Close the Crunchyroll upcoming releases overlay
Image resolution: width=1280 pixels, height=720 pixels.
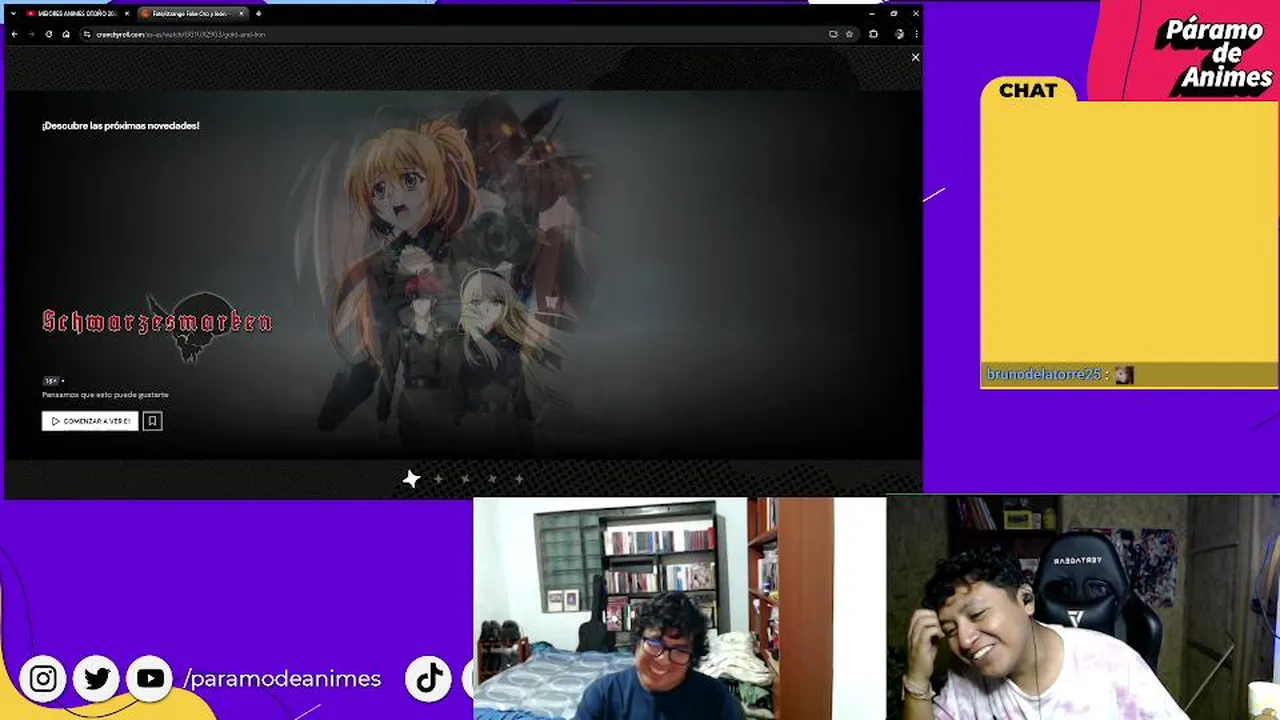(x=915, y=57)
